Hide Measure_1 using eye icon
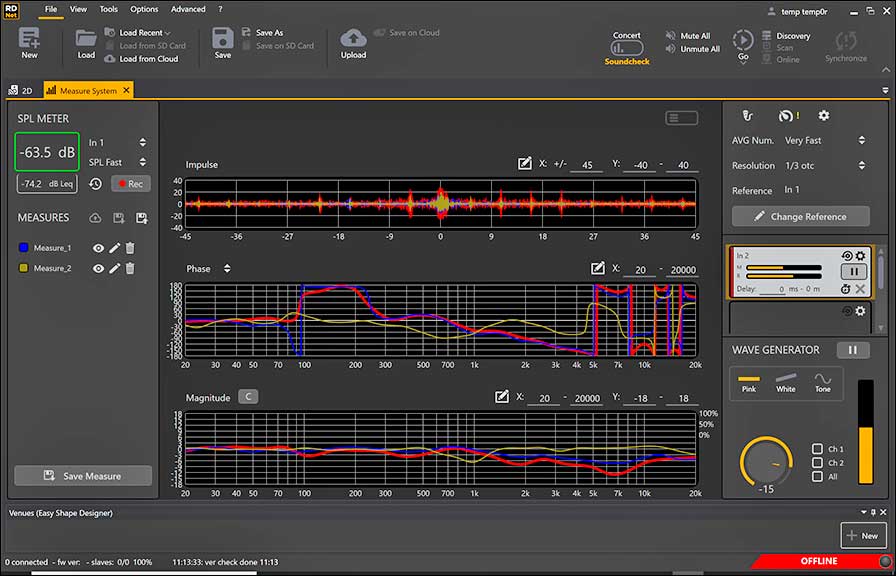 tap(99, 248)
